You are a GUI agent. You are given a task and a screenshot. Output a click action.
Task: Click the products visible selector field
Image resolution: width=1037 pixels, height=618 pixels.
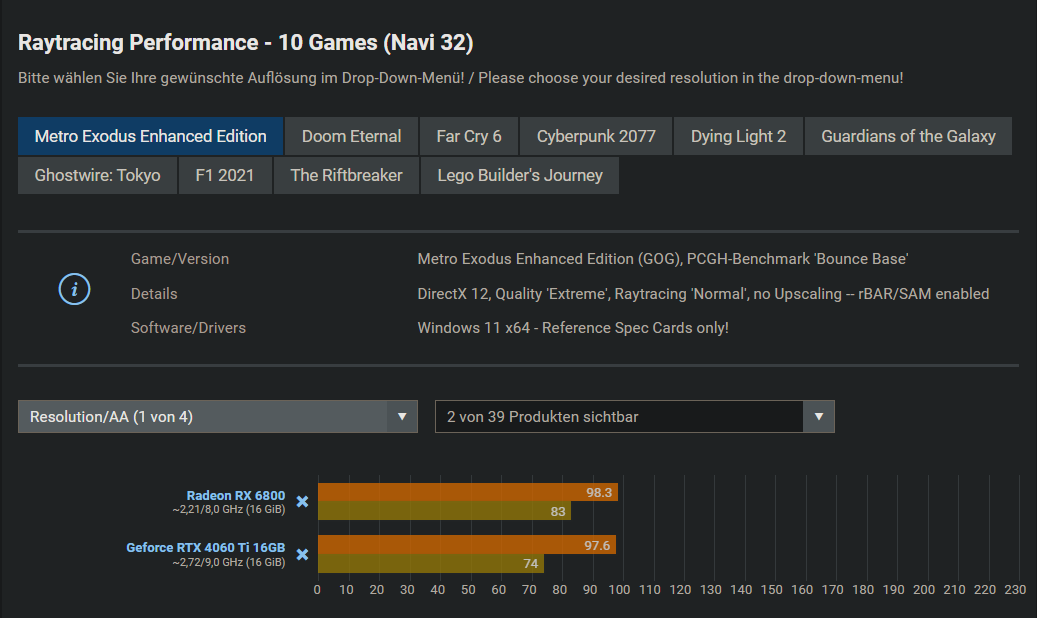click(x=635, y=417)
